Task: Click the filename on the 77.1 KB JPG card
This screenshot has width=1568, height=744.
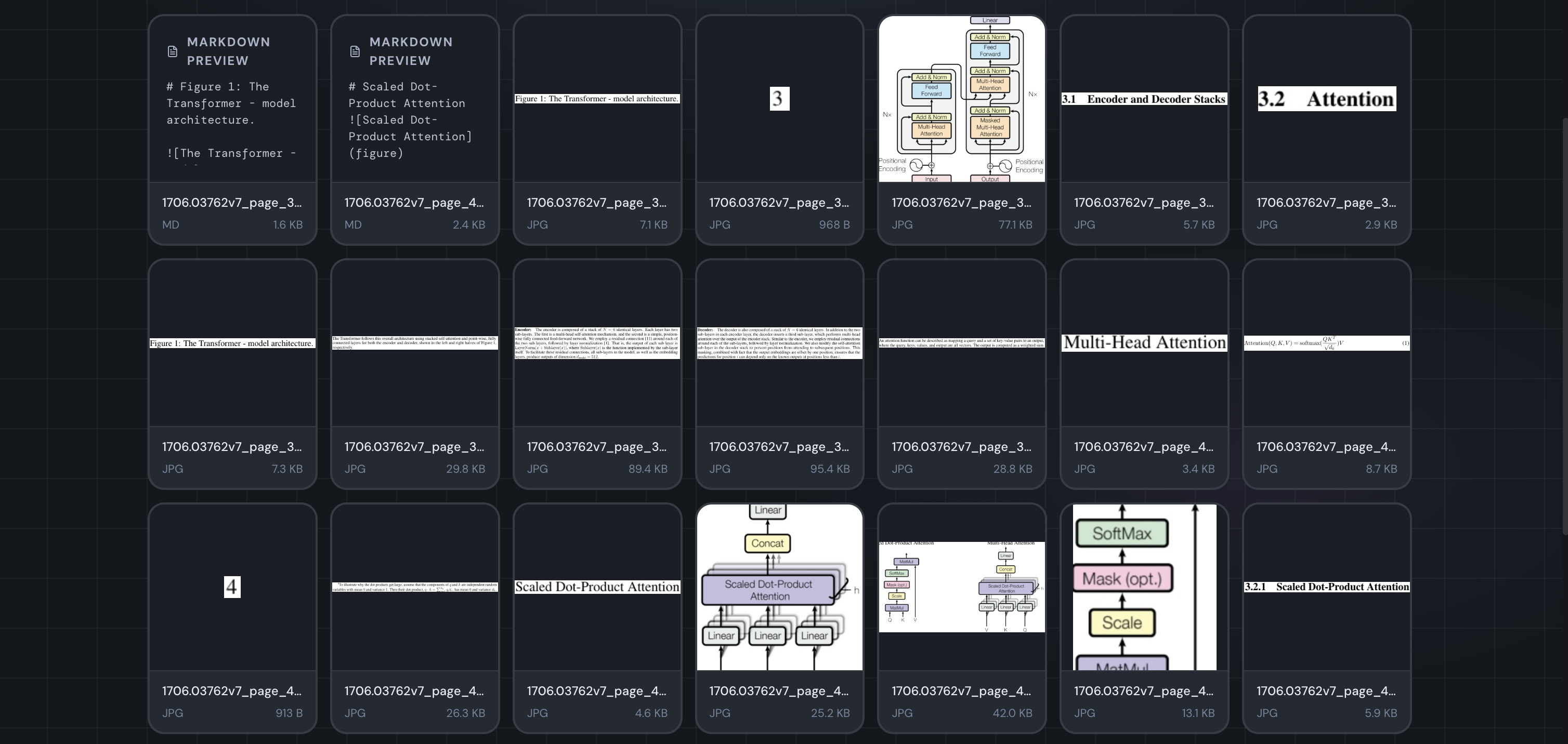Action: point(962,203)
